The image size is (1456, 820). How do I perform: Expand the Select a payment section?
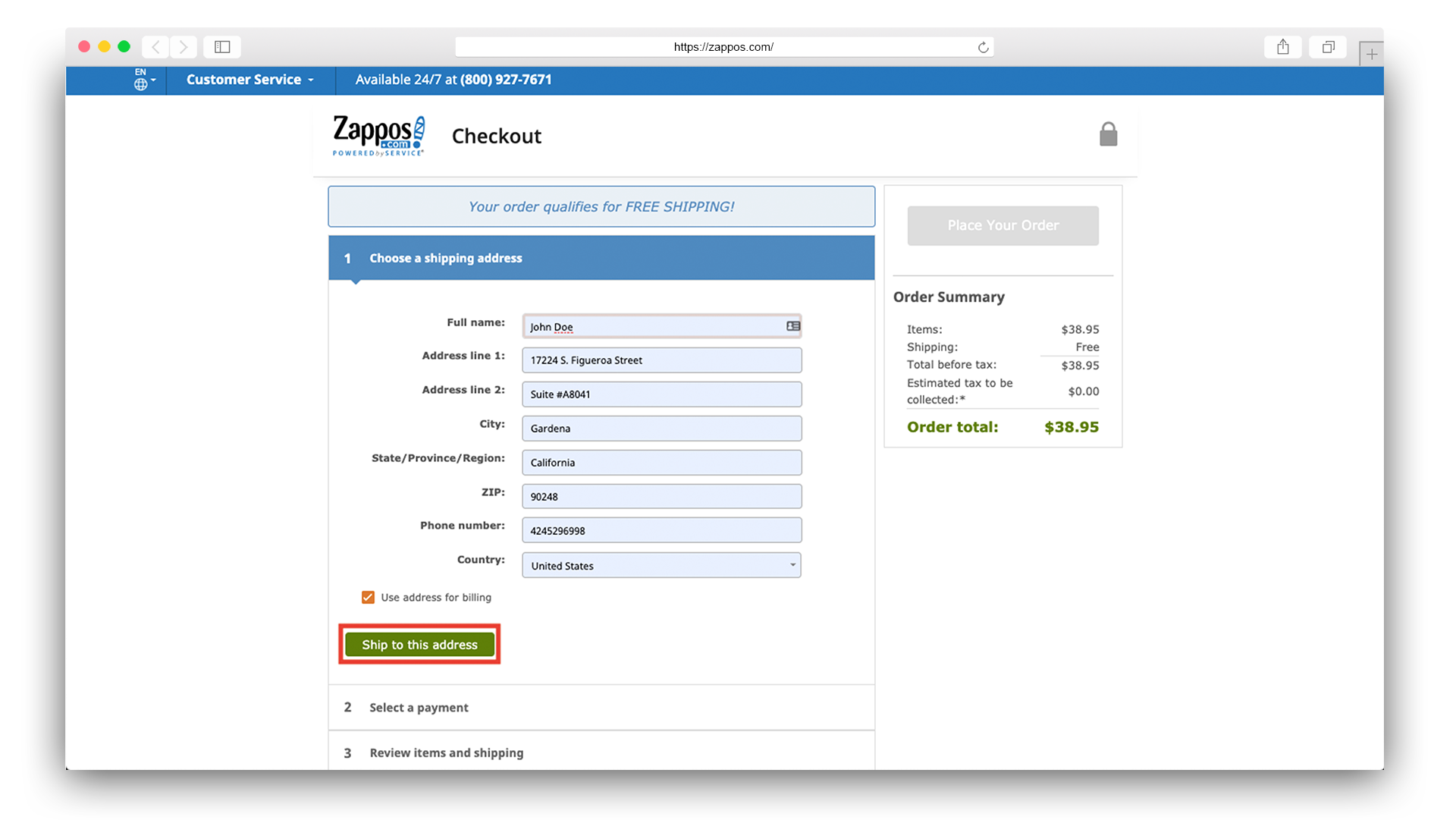(418, 707)
